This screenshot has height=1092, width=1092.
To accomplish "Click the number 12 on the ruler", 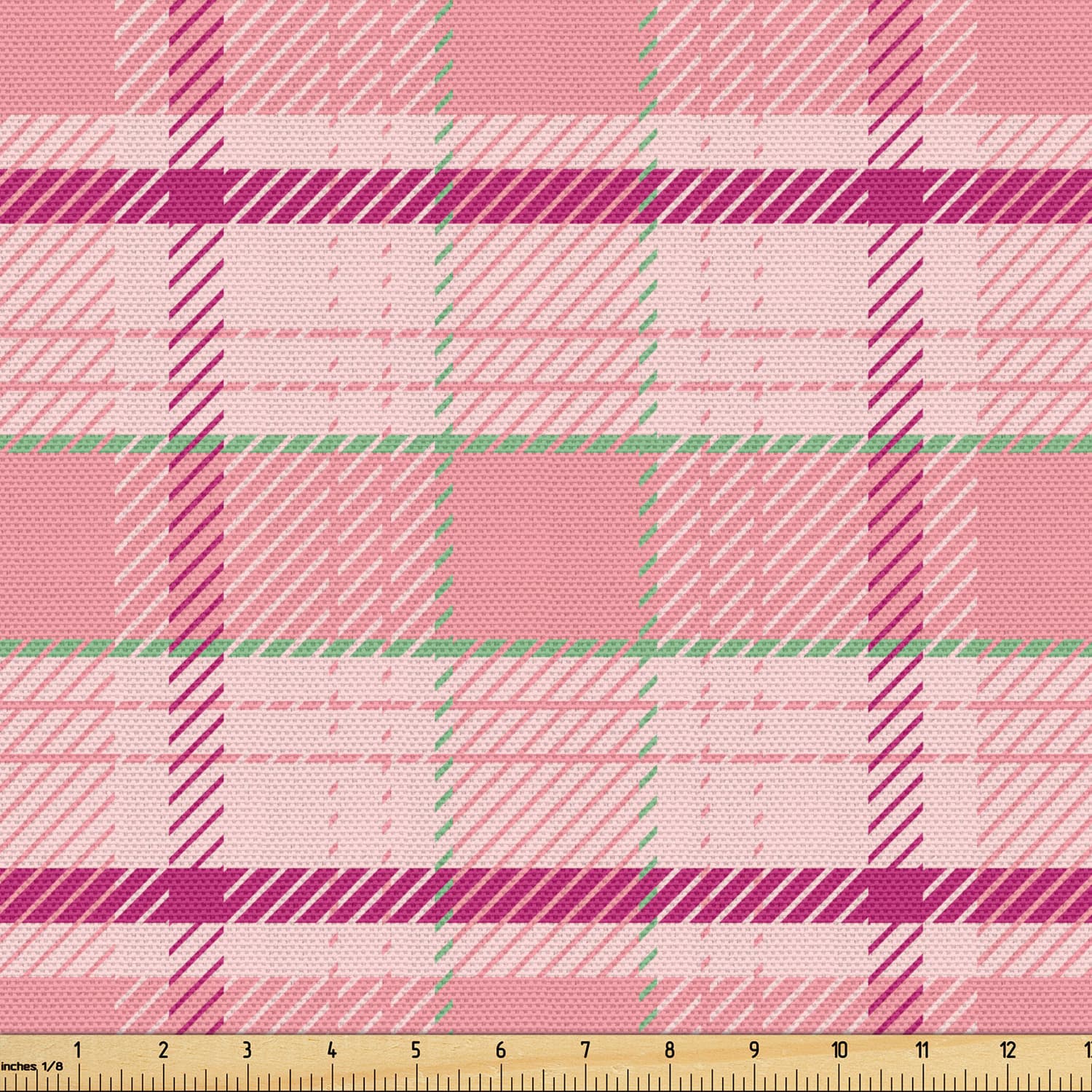I will click(1008, 1049).
